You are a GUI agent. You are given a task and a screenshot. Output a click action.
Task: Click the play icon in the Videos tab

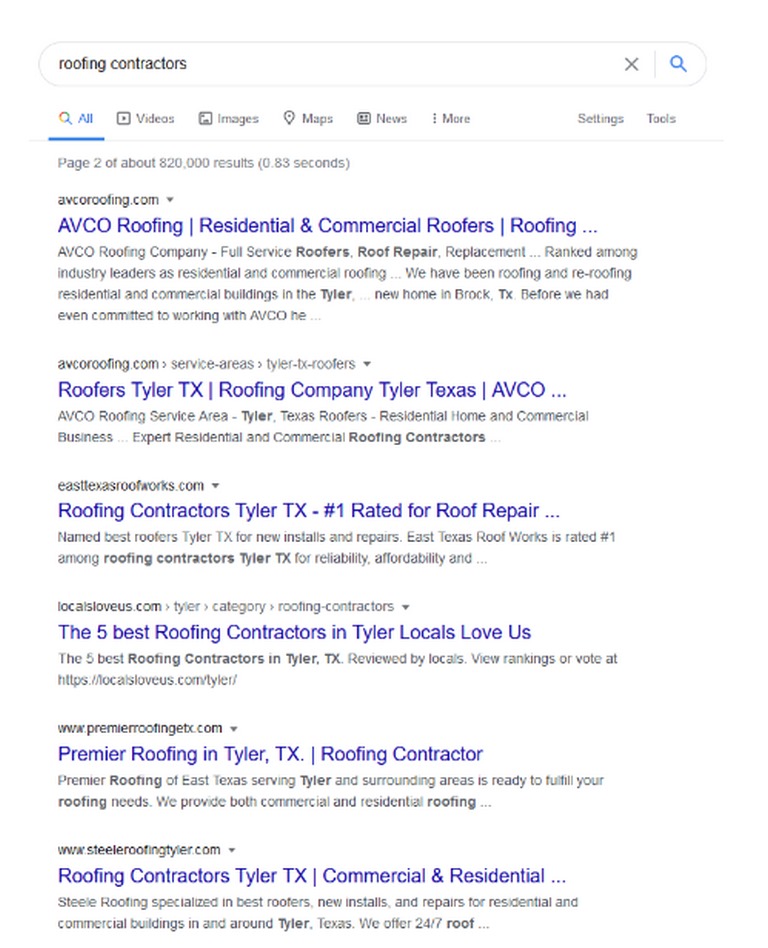(x=123, y=118)
